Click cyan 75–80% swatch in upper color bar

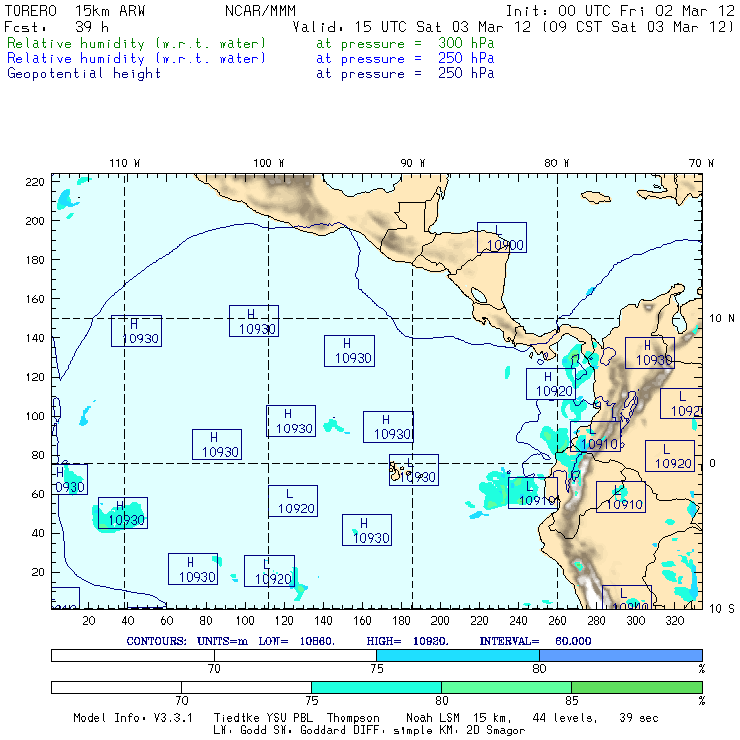[x=458, y=656]
